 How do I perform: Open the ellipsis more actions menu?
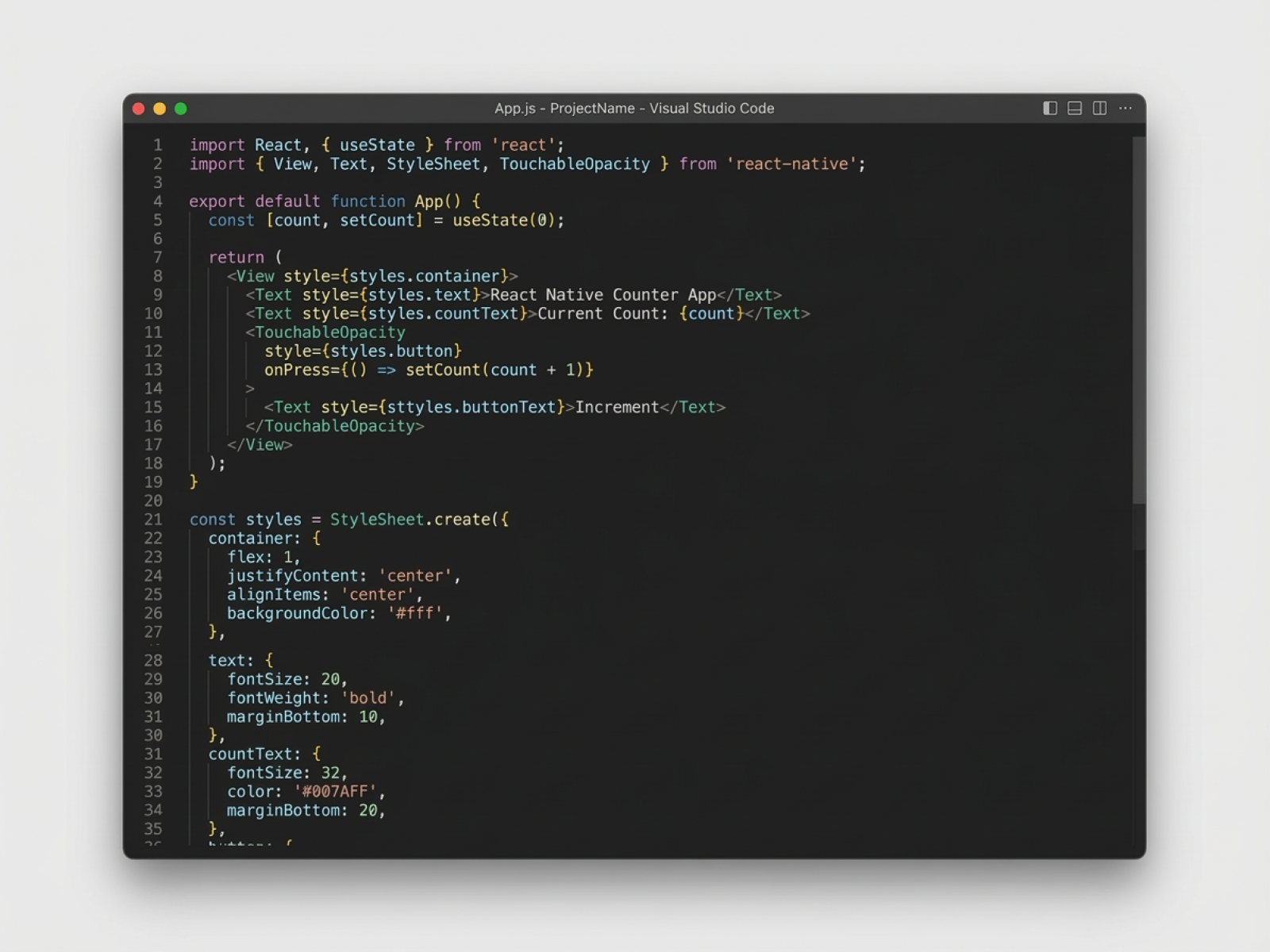[1126, 108]
